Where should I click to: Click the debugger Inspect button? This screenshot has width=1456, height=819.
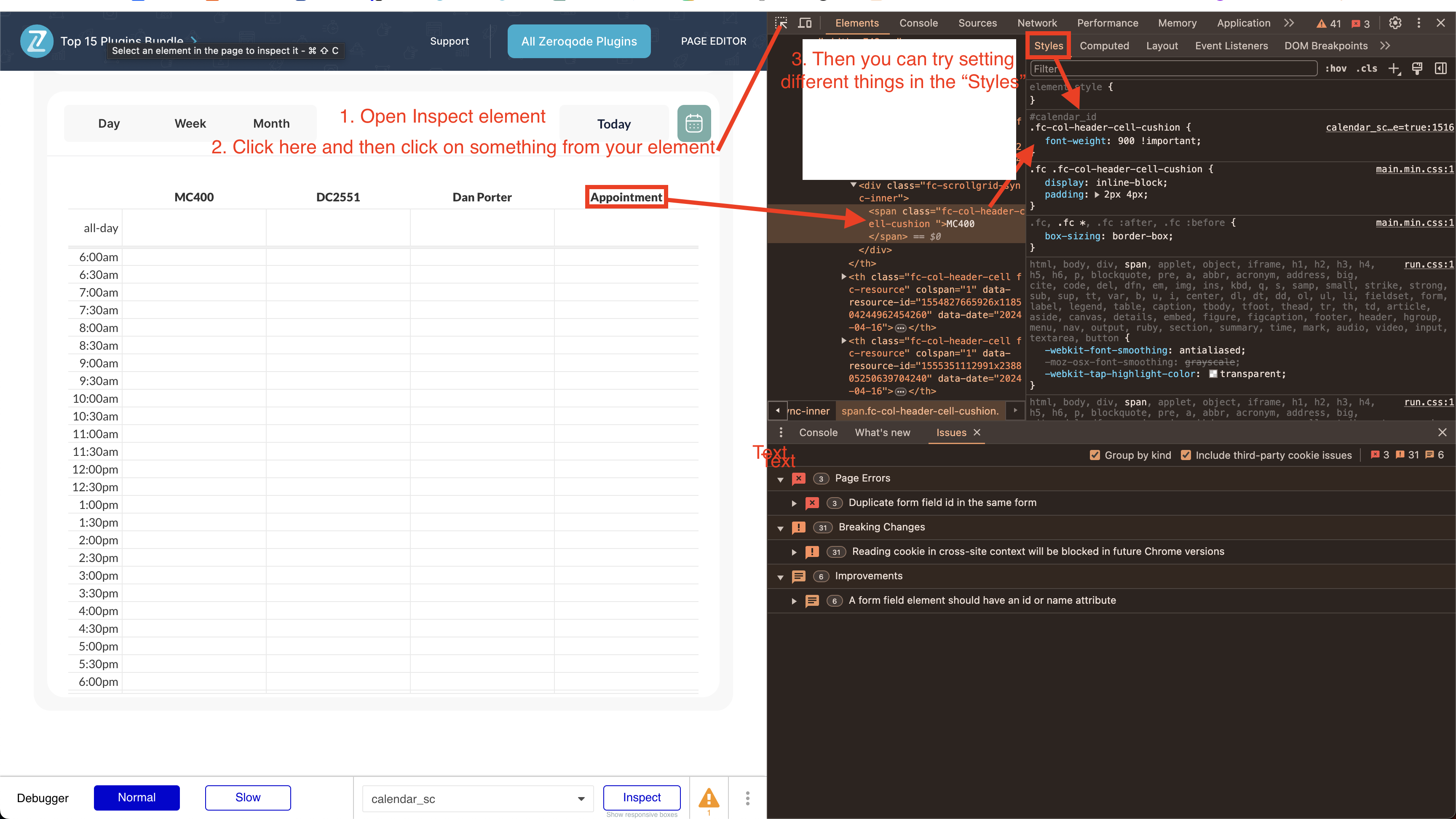(642, 797)
